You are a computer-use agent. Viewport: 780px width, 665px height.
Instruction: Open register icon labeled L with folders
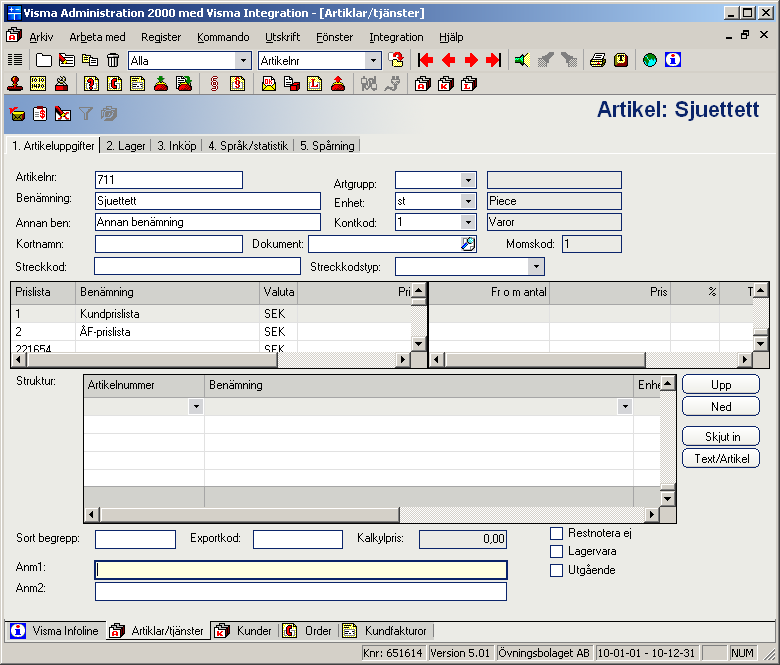tap(469, 84)
